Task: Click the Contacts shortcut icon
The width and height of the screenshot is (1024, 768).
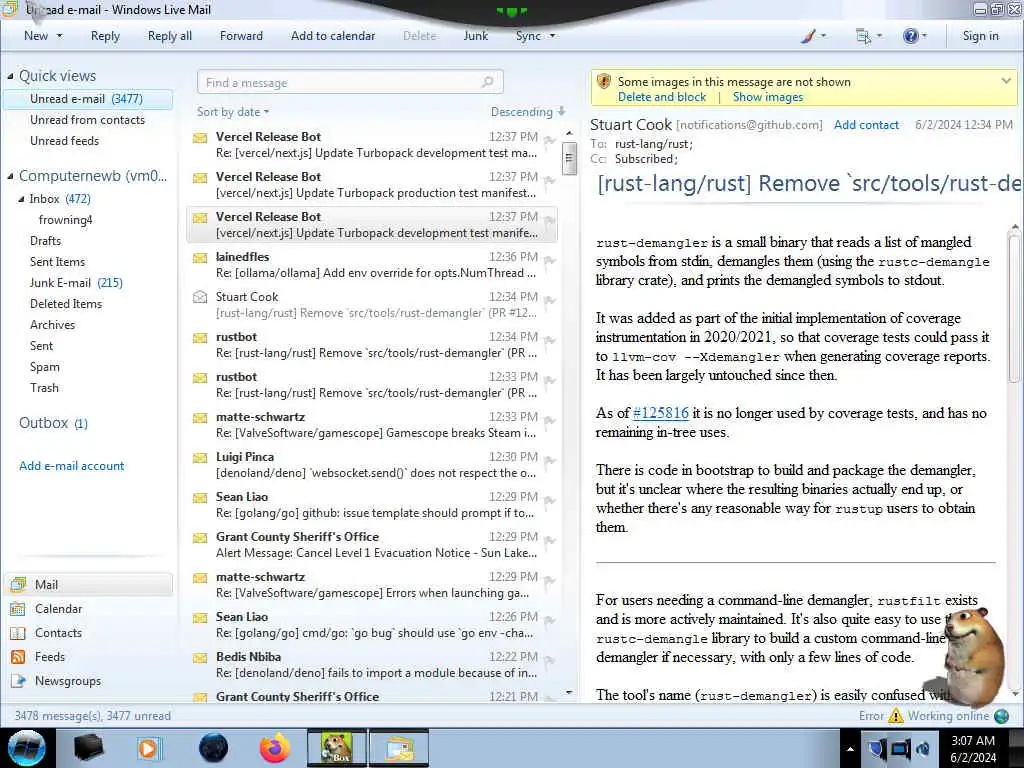Action: pos(18,633)
